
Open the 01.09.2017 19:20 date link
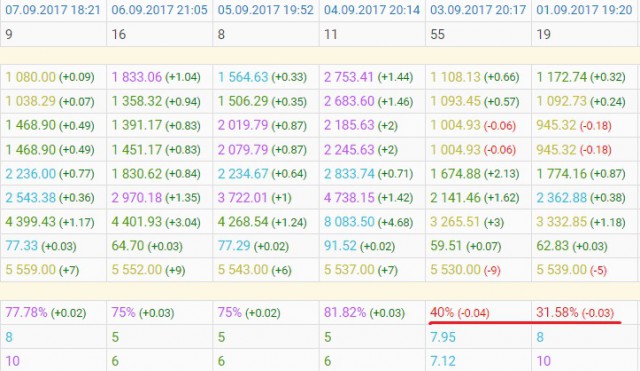pyautogui.click(x=584, y=10)
